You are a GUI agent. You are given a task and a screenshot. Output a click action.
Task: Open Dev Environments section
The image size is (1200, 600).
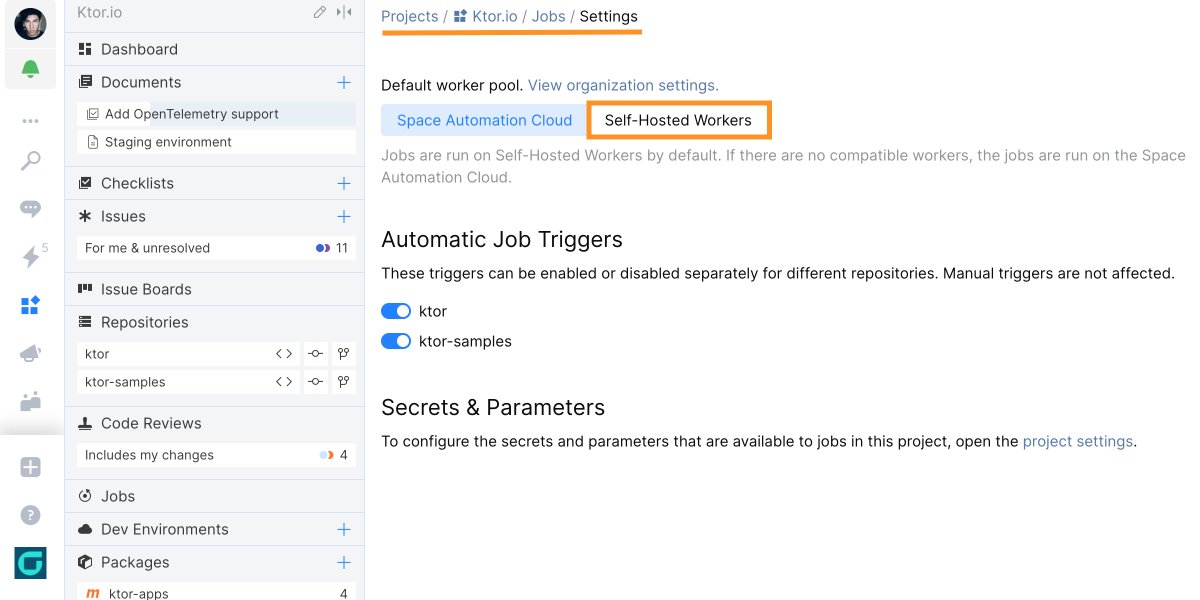click(x=164, y=529)
